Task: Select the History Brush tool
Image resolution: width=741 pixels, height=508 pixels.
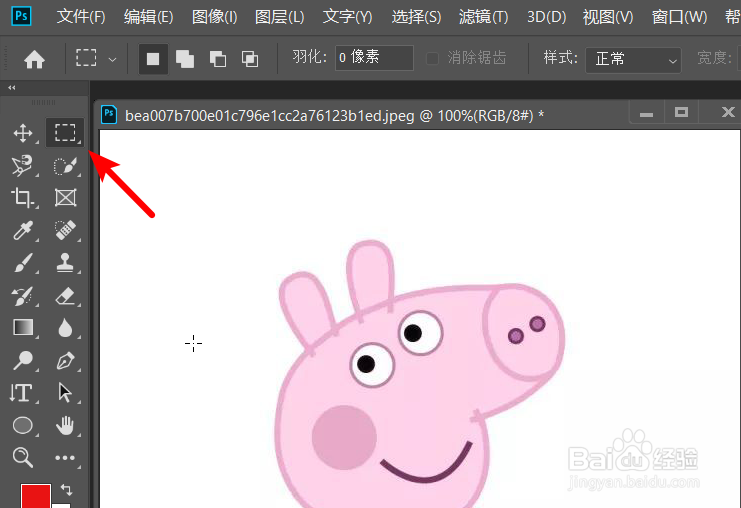Action: [x=22, y=295]
